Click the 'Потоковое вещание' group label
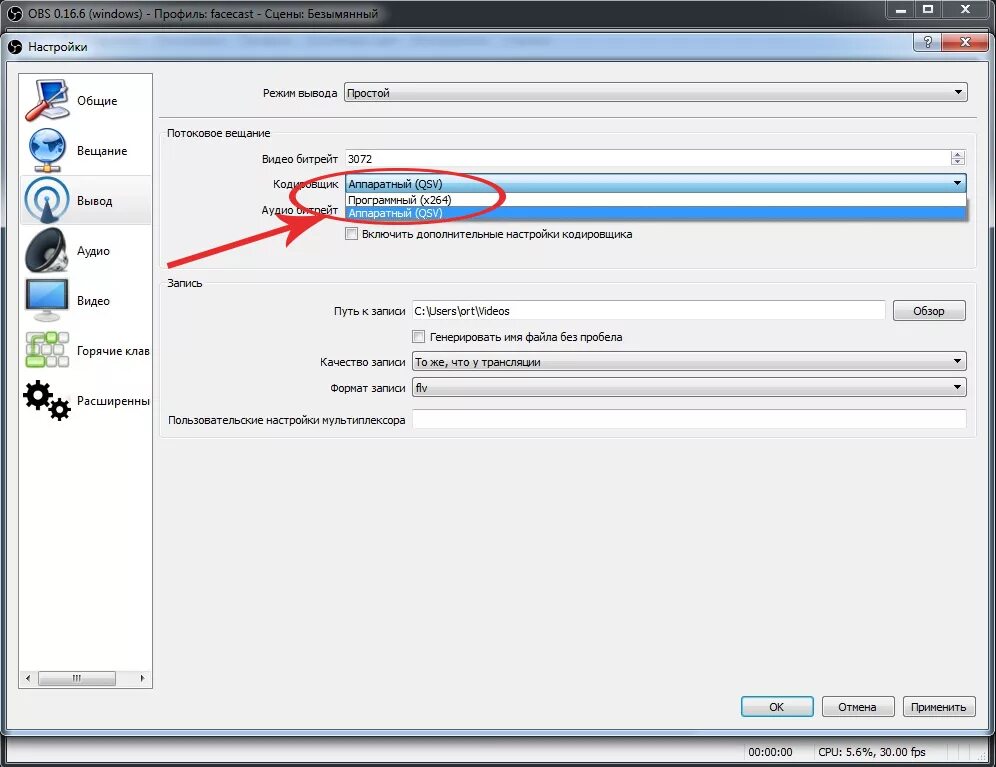The height and width of the screenshot is (767, 996). [219, 133]
